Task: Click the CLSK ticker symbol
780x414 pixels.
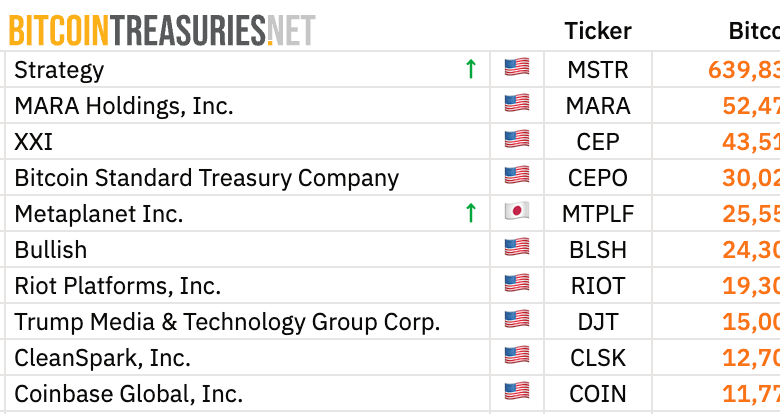Action: point(598,358)
